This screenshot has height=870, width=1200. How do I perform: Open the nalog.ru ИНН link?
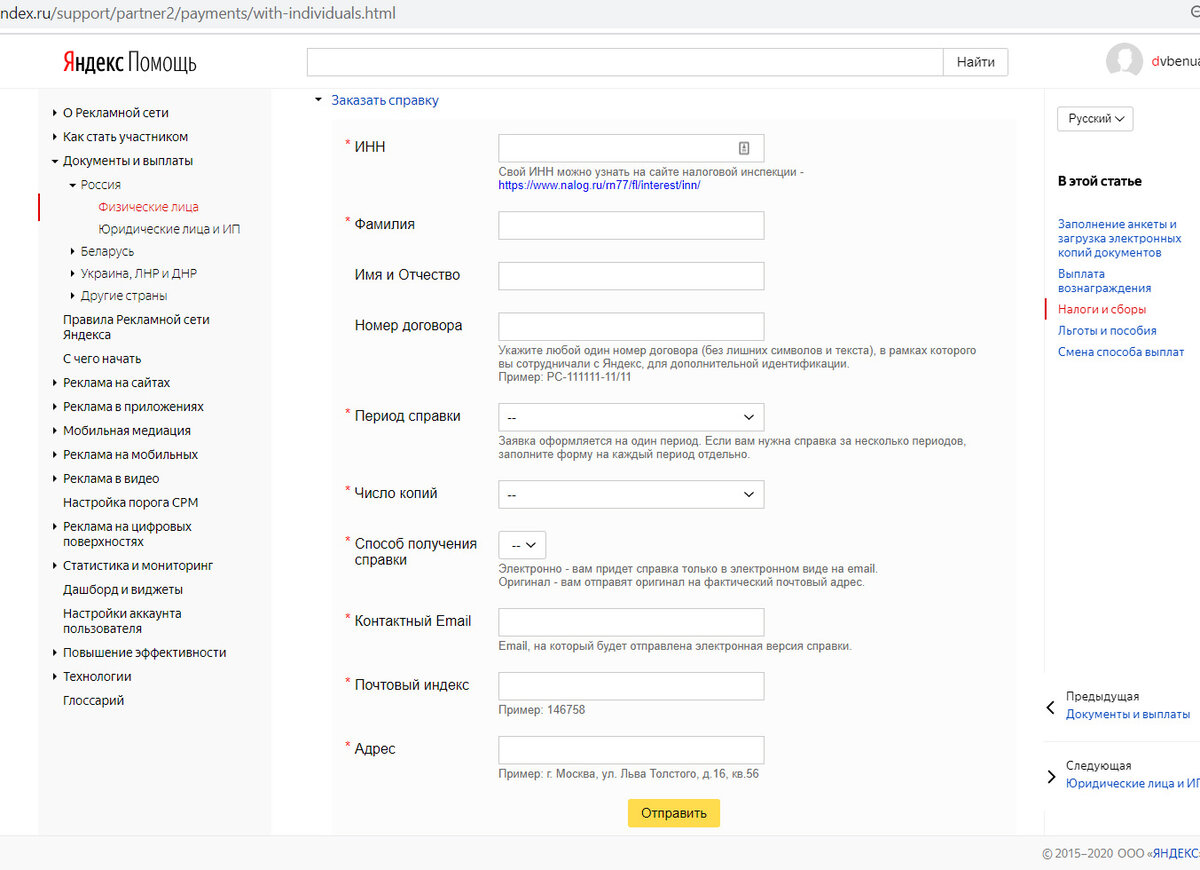coord(599,185)
